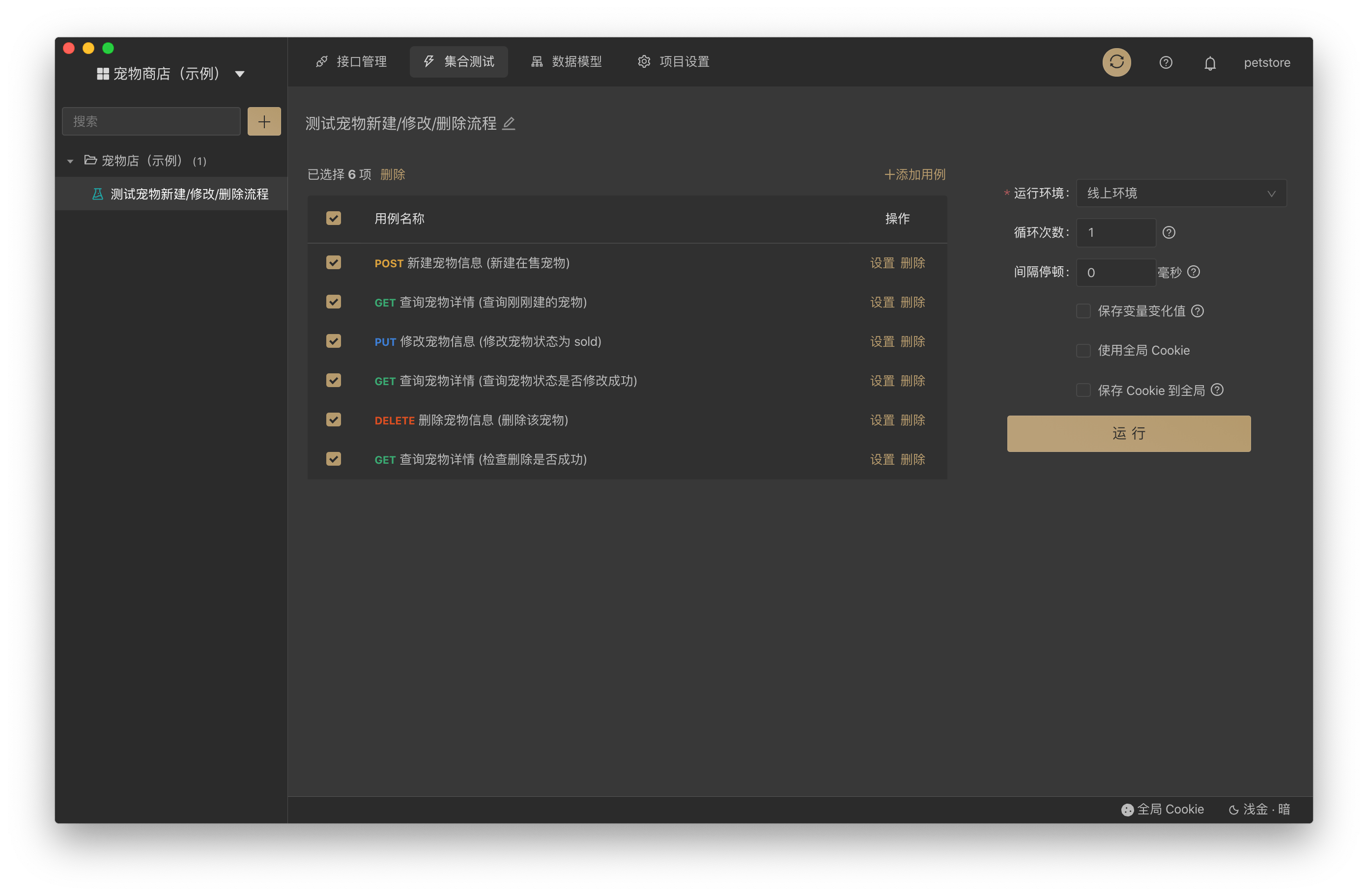Screen dimensions: 1368x896
Task: Switch to the 数据模型 tab
Action: coord(566,61)
